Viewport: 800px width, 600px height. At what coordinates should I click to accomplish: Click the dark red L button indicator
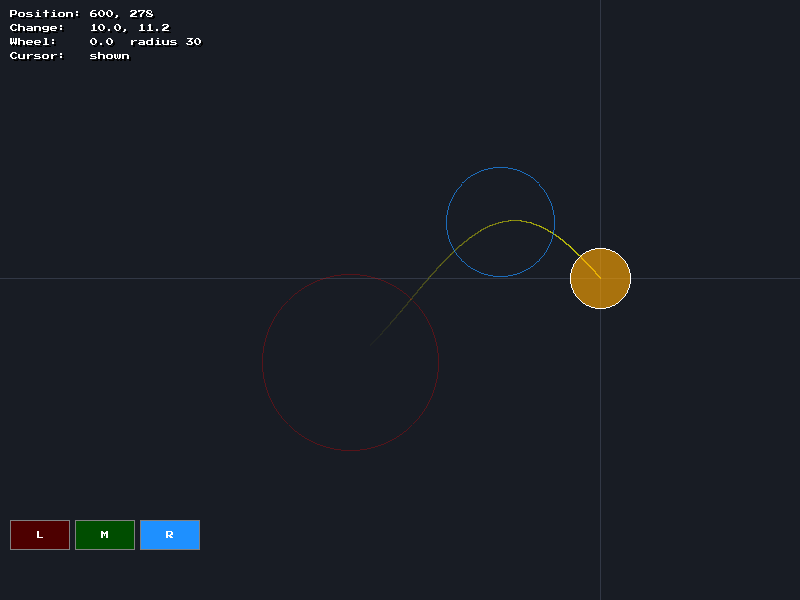[x=40, y=535]
